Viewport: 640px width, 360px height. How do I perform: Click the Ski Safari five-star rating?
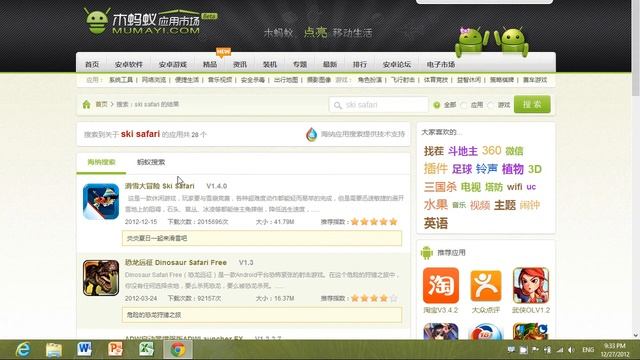pyautogui.click(x=374, y=222)
